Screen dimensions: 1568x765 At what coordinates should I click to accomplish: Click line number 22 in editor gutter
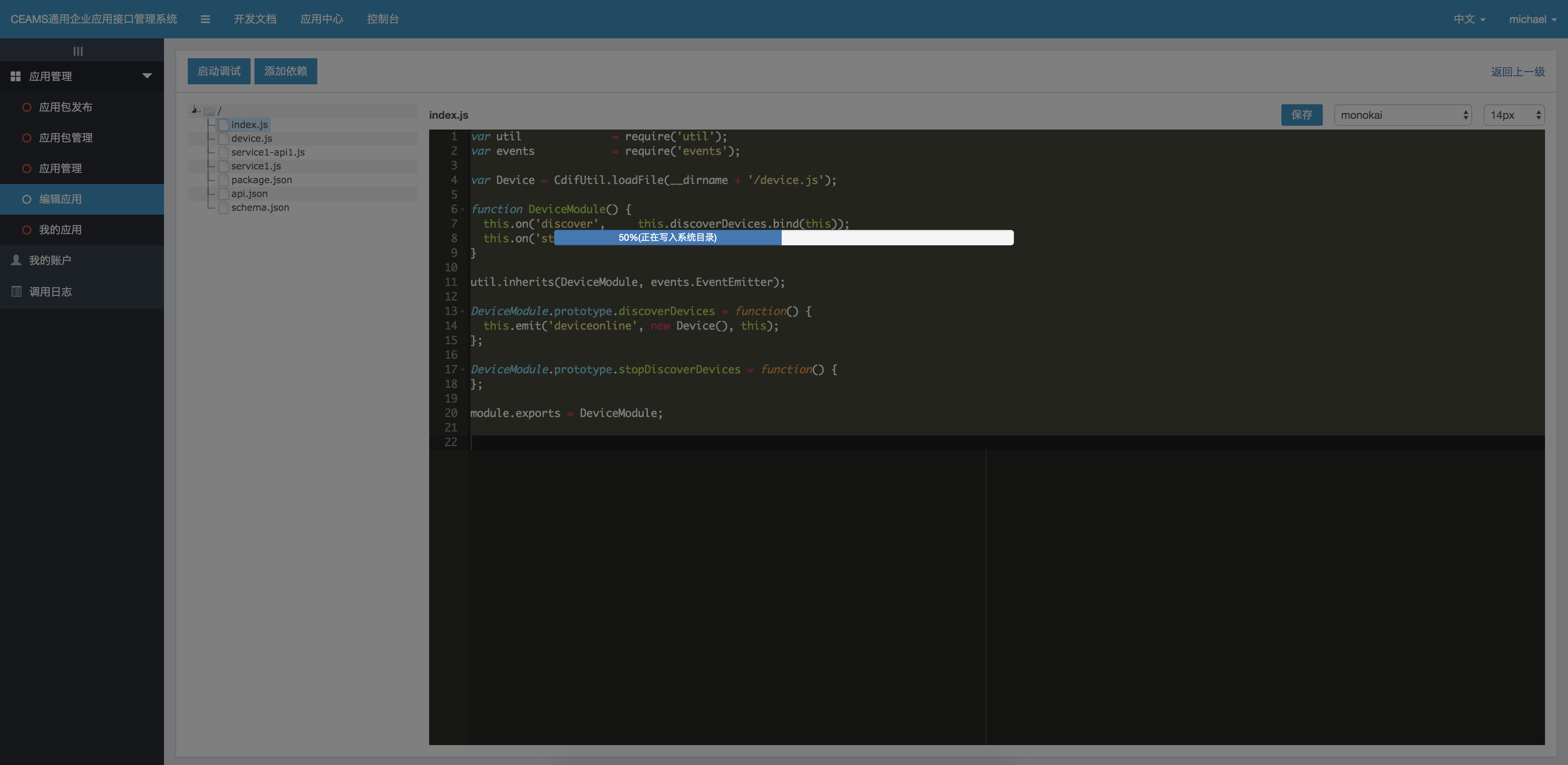450,442
